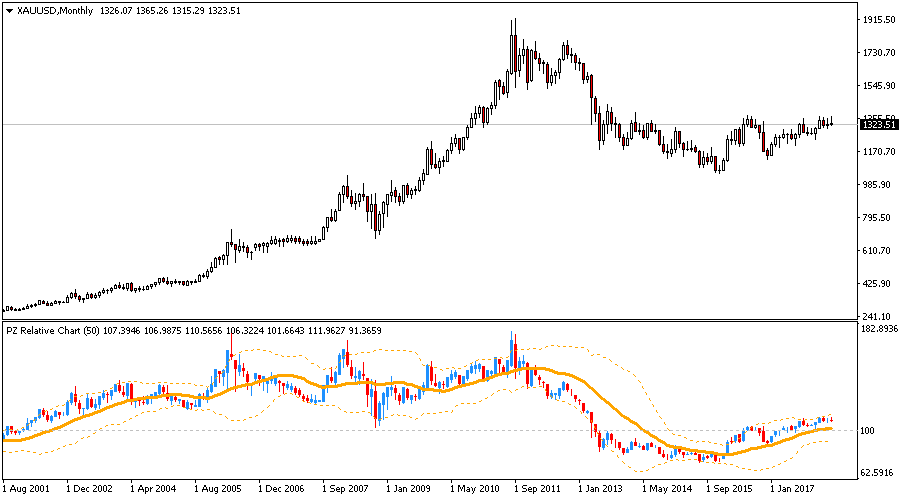Click the 1915.25 price axis label
This screenshot has height=500, width=900.
[879, 20]
